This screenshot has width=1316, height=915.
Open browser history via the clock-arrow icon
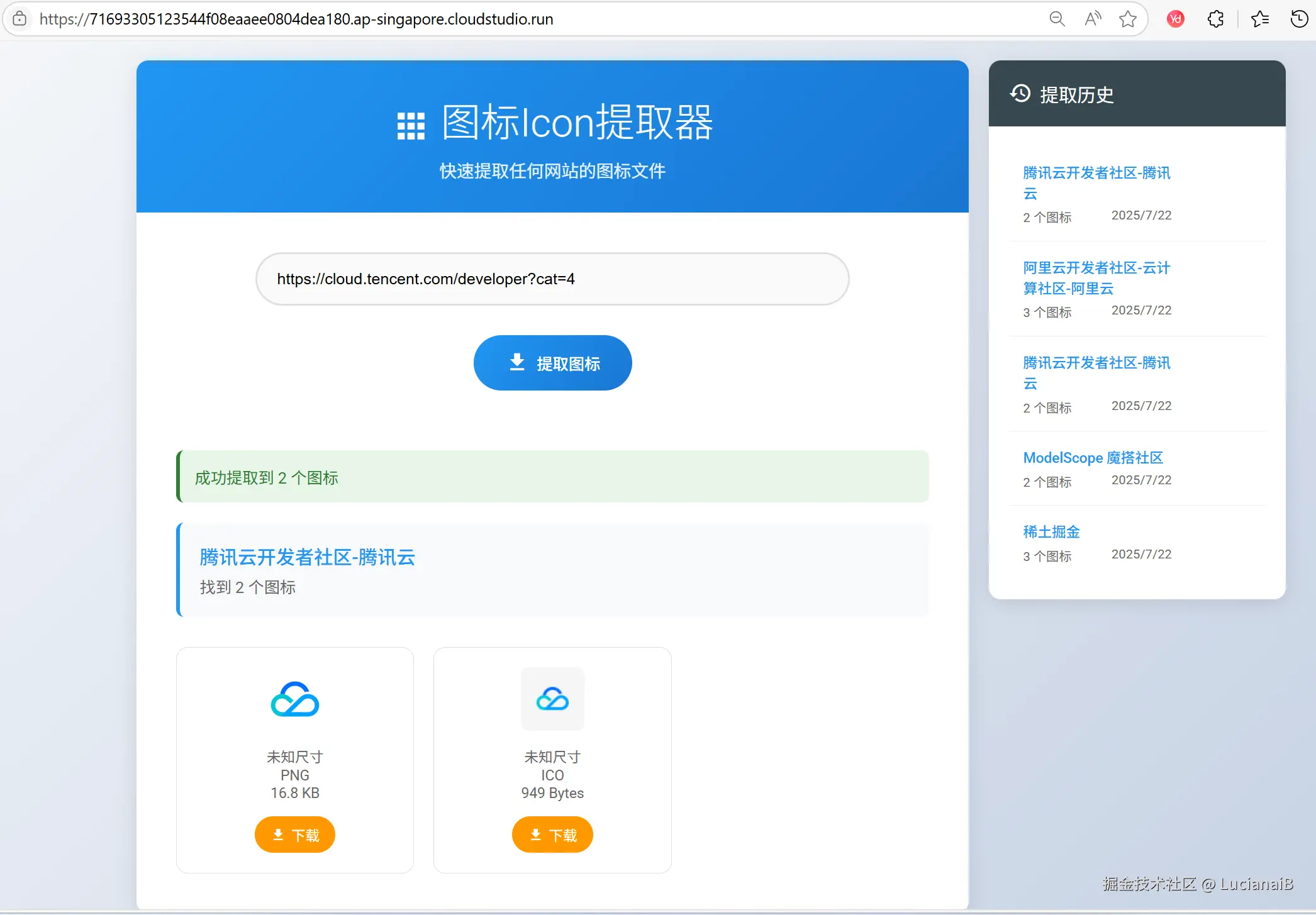tap(1298, 19)
